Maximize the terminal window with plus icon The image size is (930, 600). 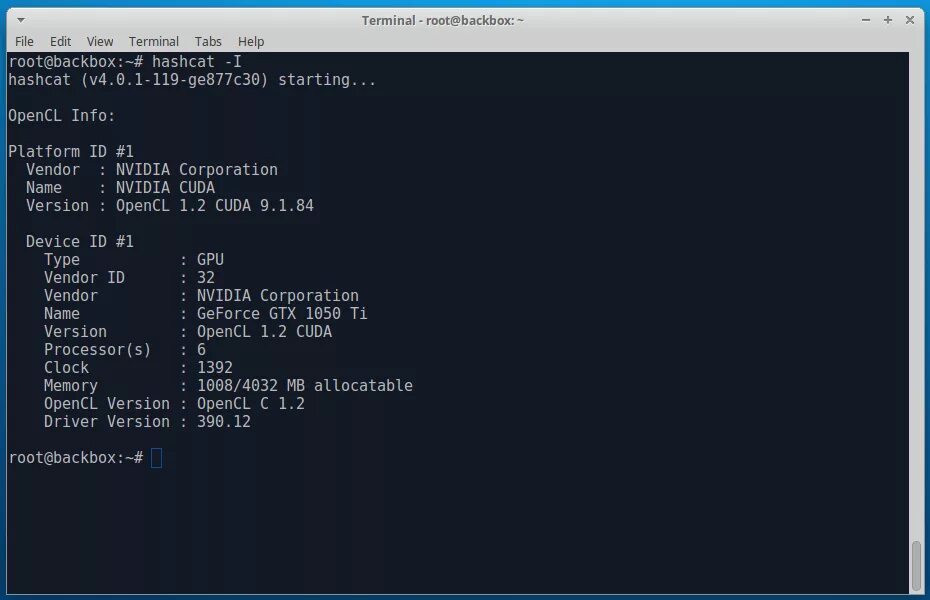888,20
